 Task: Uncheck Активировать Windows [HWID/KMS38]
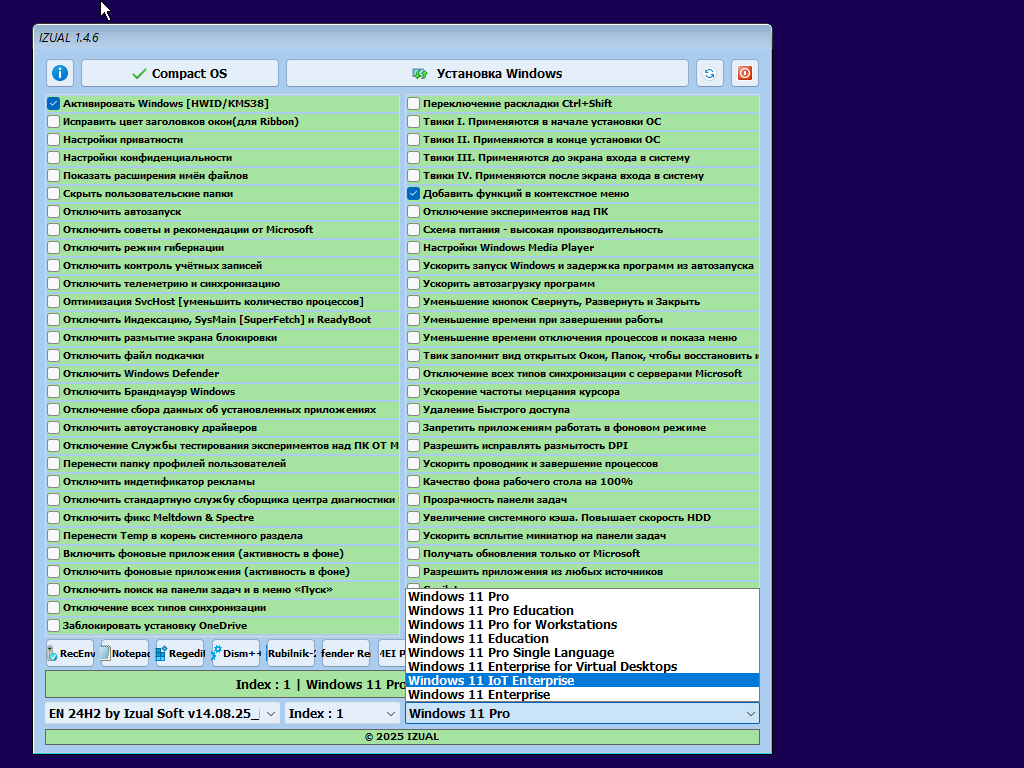click(x=54, y=103)
